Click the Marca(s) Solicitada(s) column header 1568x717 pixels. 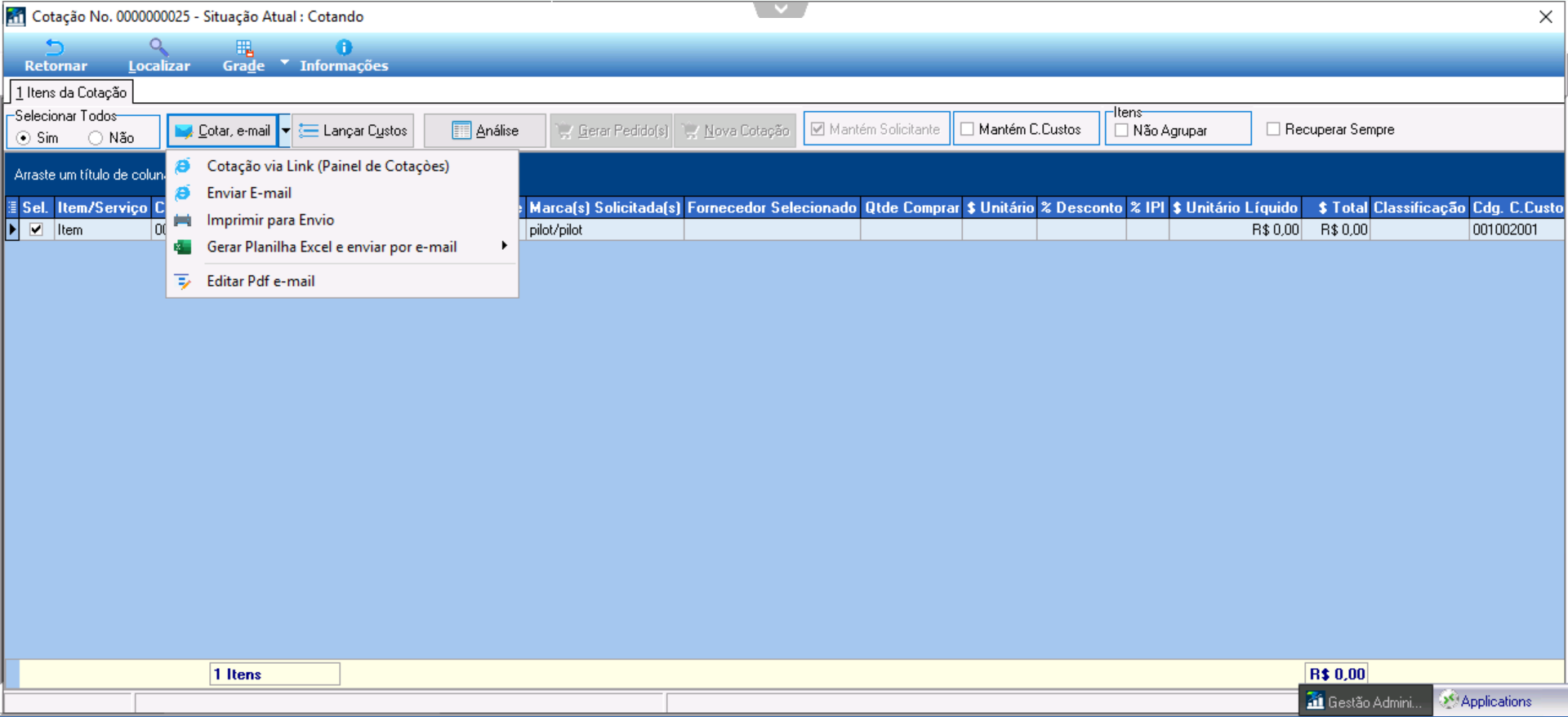[604, 207]
